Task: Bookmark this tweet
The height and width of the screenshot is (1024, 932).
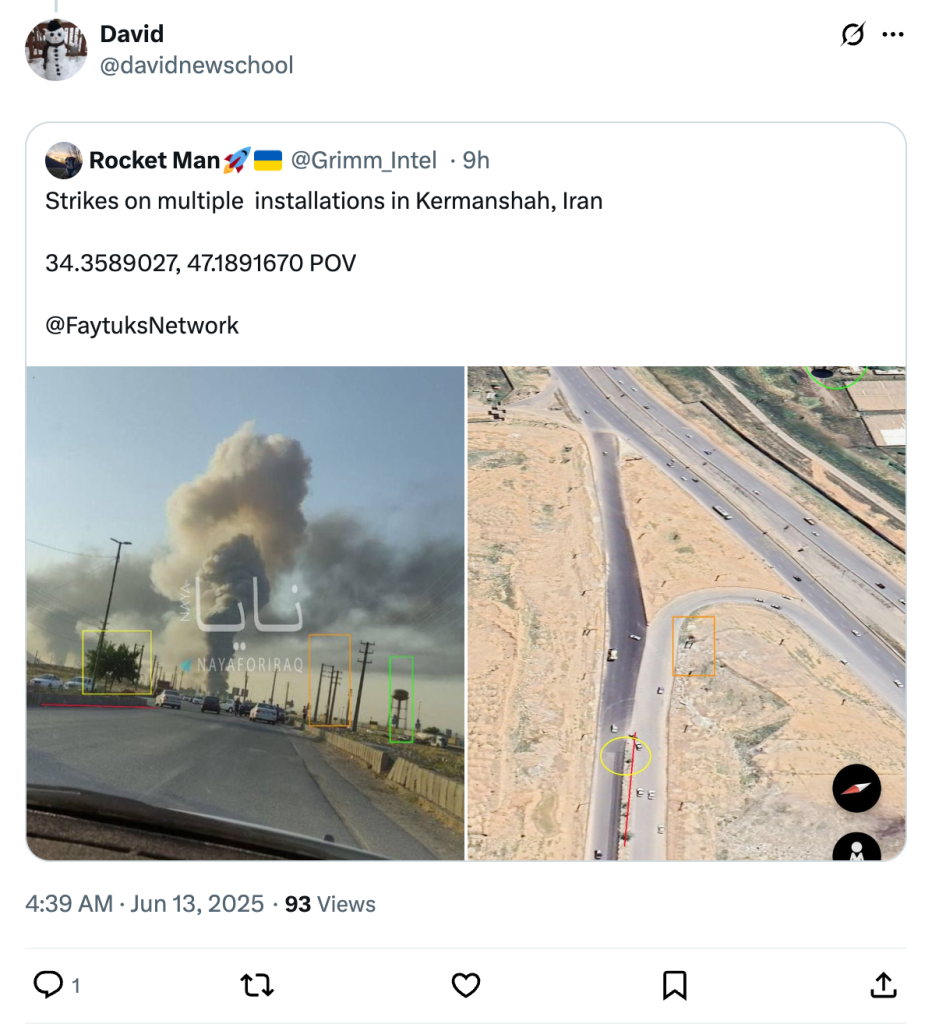Action: click(x=675, y=985)
